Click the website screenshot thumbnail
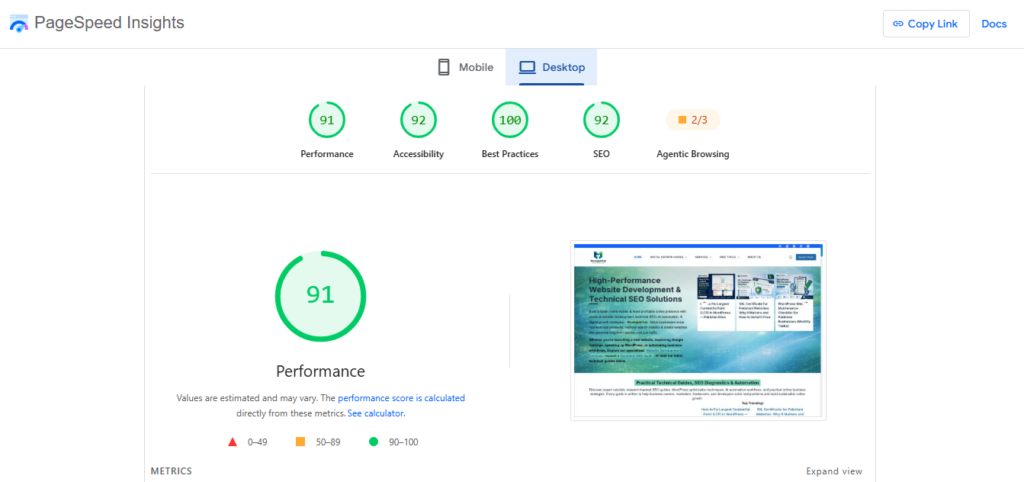This screenshot has width=1024, height=482. tap(698, 330)
